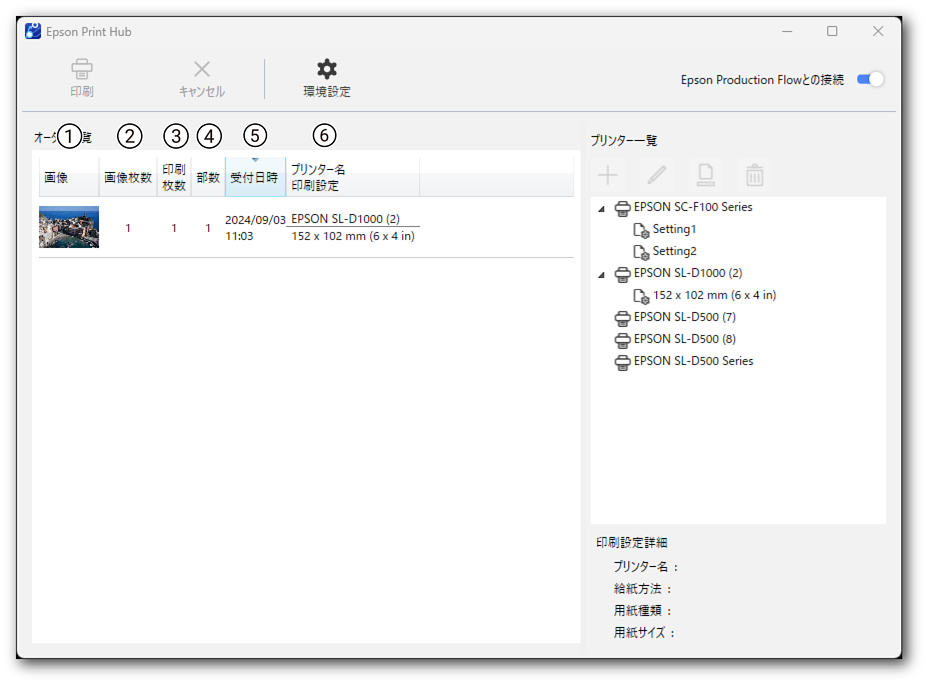Select the EPSON SL-D500 Series printer
The height and width of the screenshot is (684, 927).
[693, 361]
